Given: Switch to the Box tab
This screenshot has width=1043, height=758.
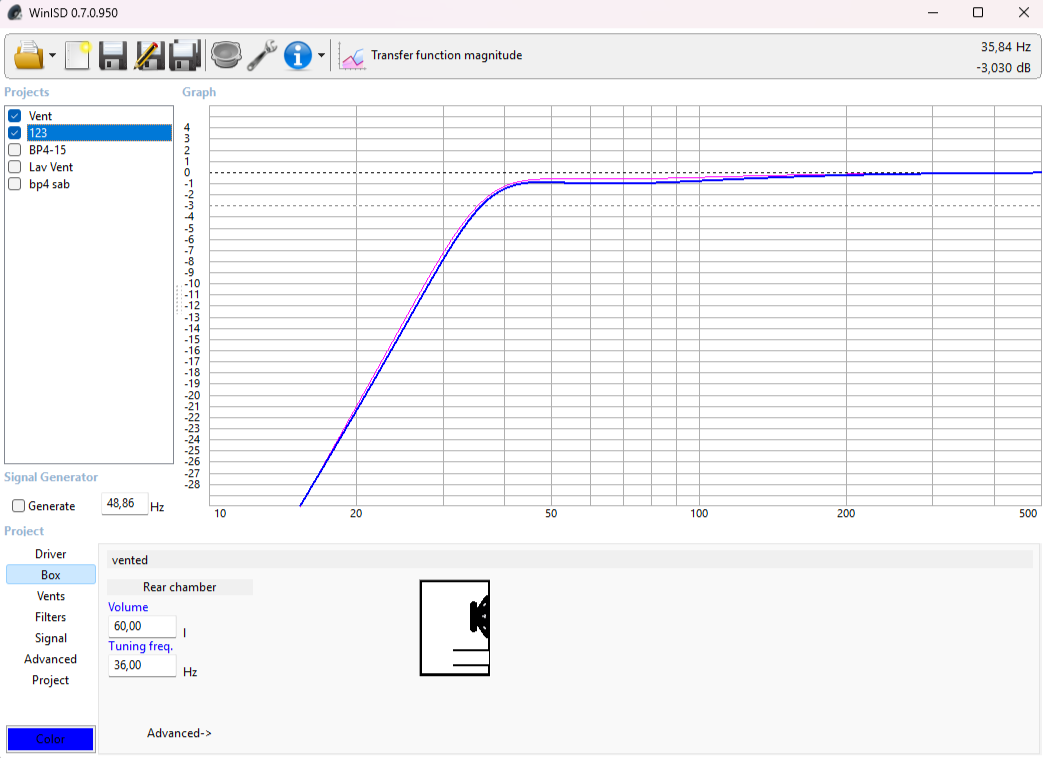Looking at the screenshot, I should pyautogui.click(x=51, y=575).
